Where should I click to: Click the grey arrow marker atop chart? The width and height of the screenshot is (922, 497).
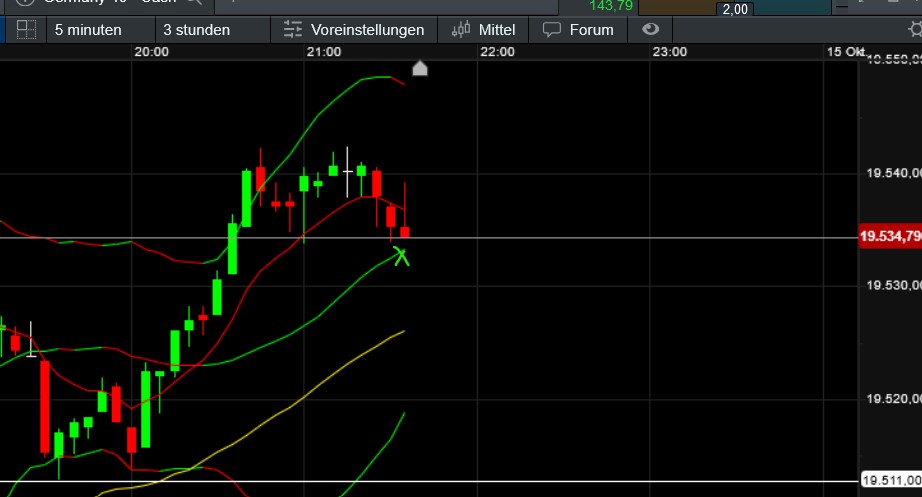[420, 68]
